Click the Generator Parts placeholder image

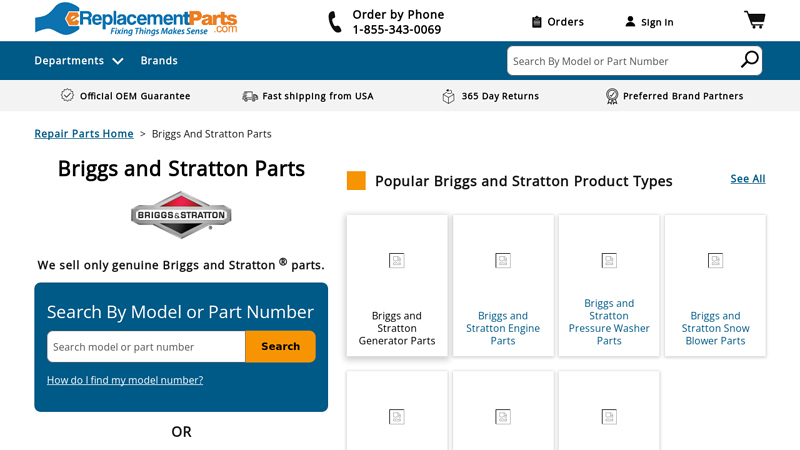click(396, 261)
